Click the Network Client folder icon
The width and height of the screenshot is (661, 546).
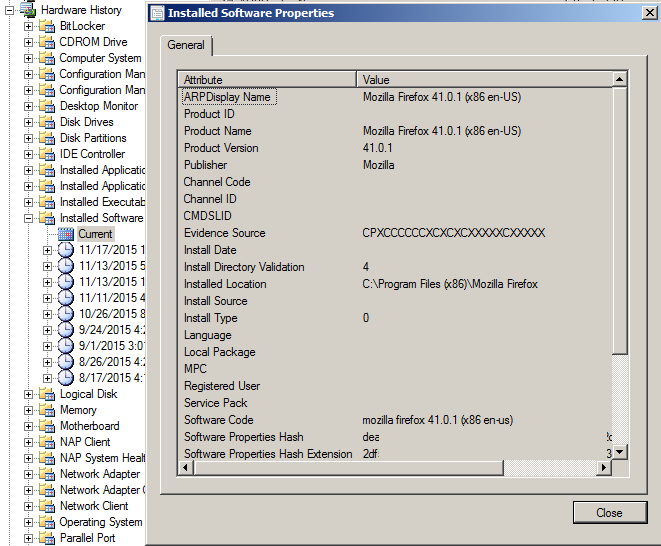point(47,506)
